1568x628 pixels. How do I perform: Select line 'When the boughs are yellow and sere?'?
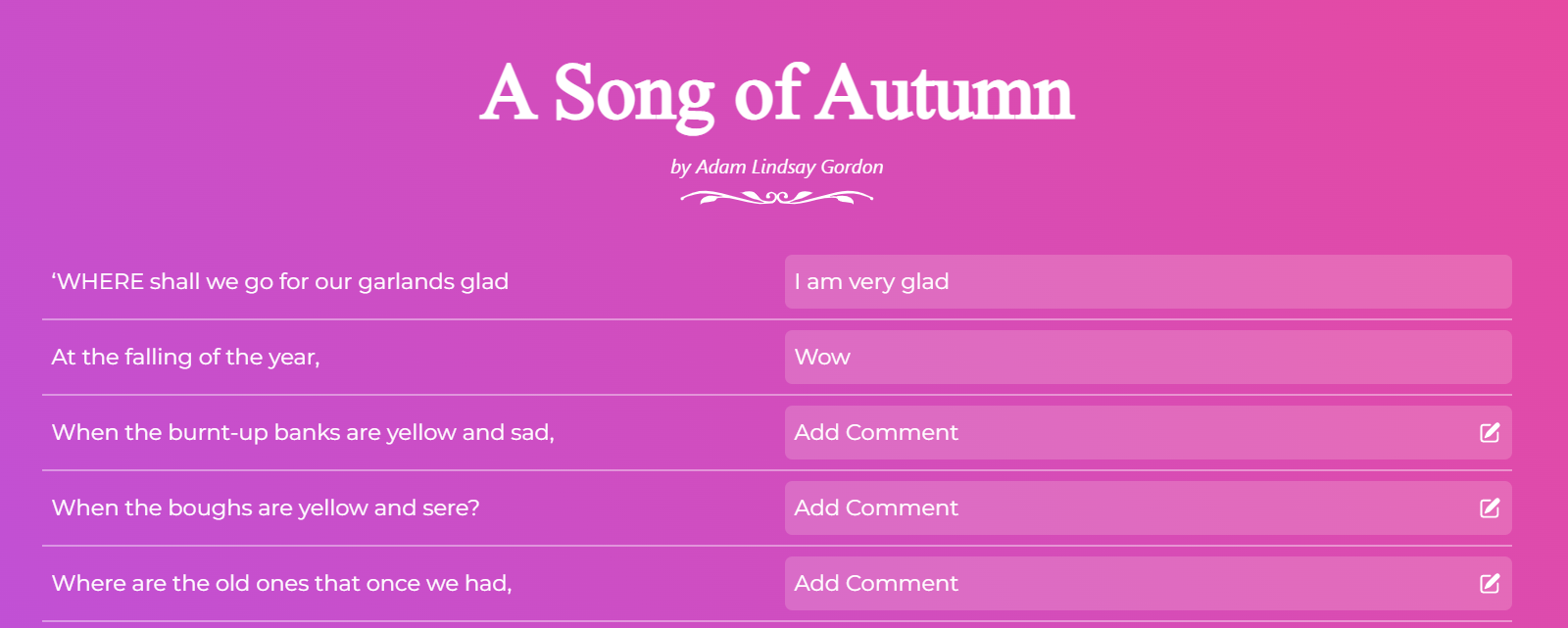coord(266,507)
